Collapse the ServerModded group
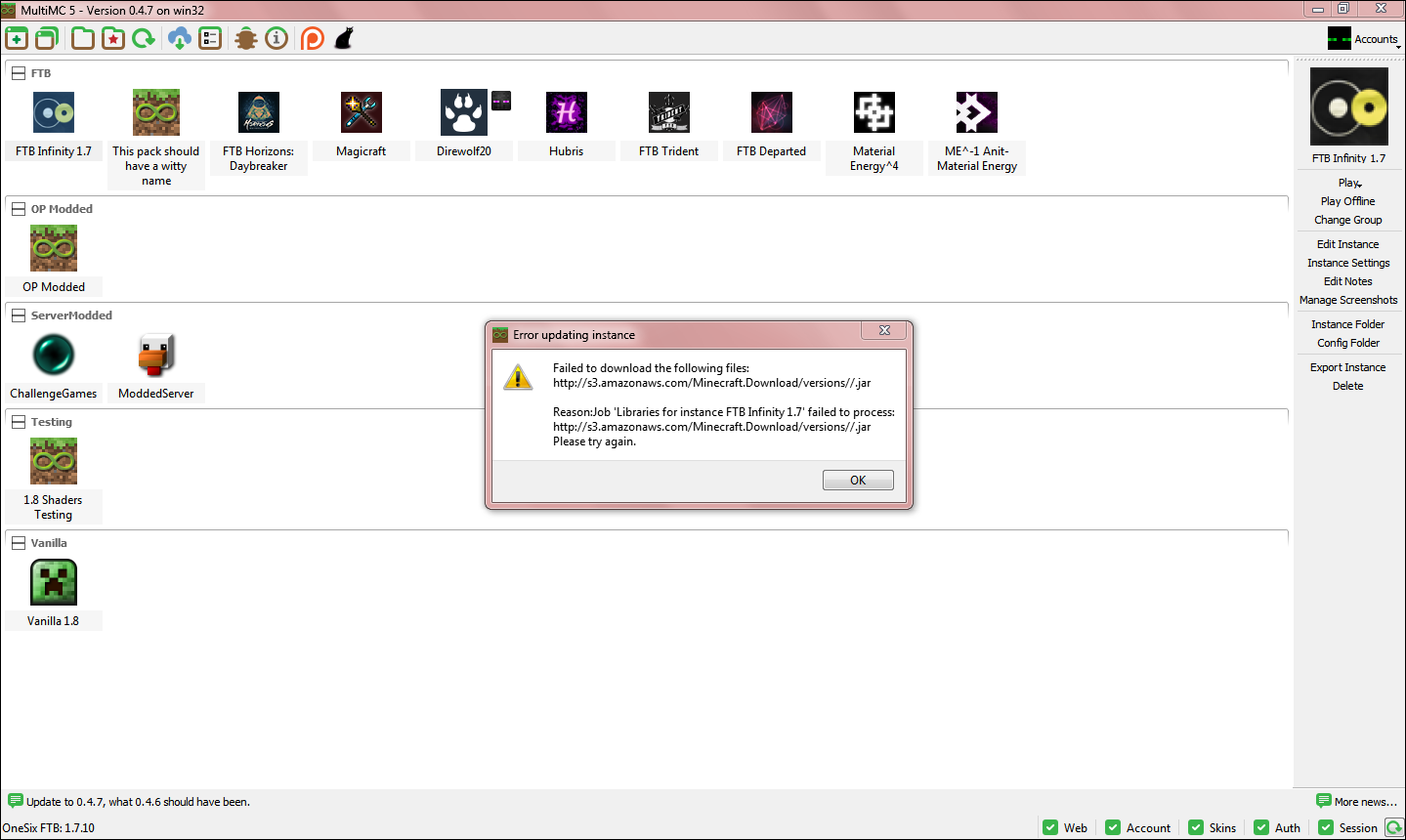This screenshot has width=1406, height=840. pos(19,315)
